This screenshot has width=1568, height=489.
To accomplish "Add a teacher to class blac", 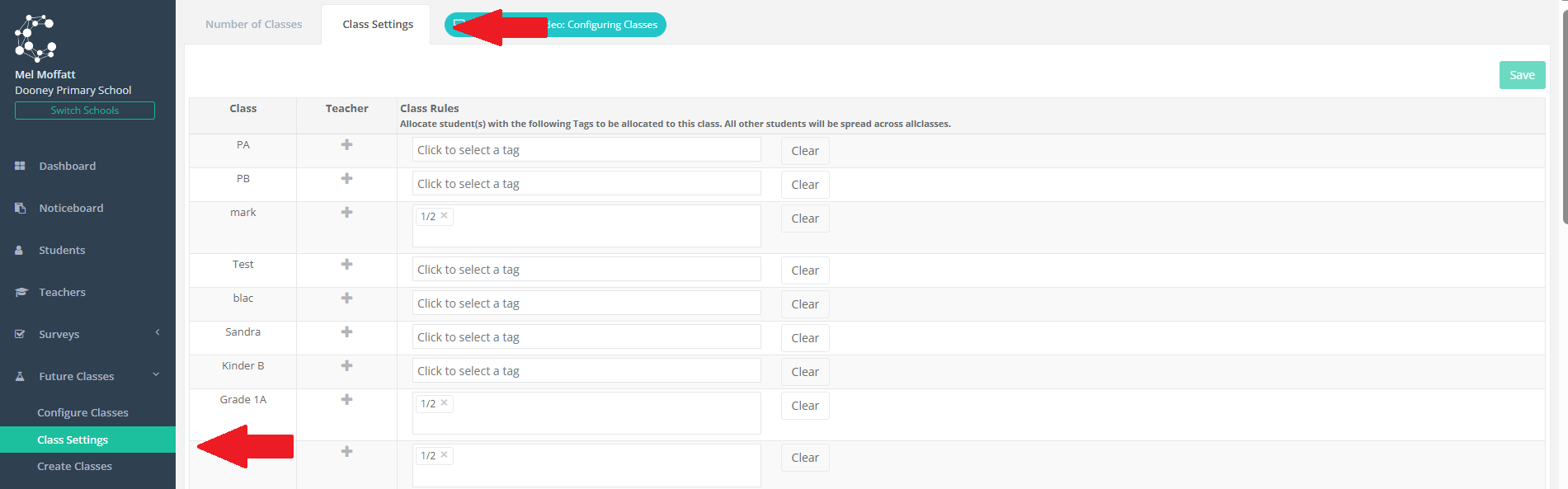I will click(347, 298).
